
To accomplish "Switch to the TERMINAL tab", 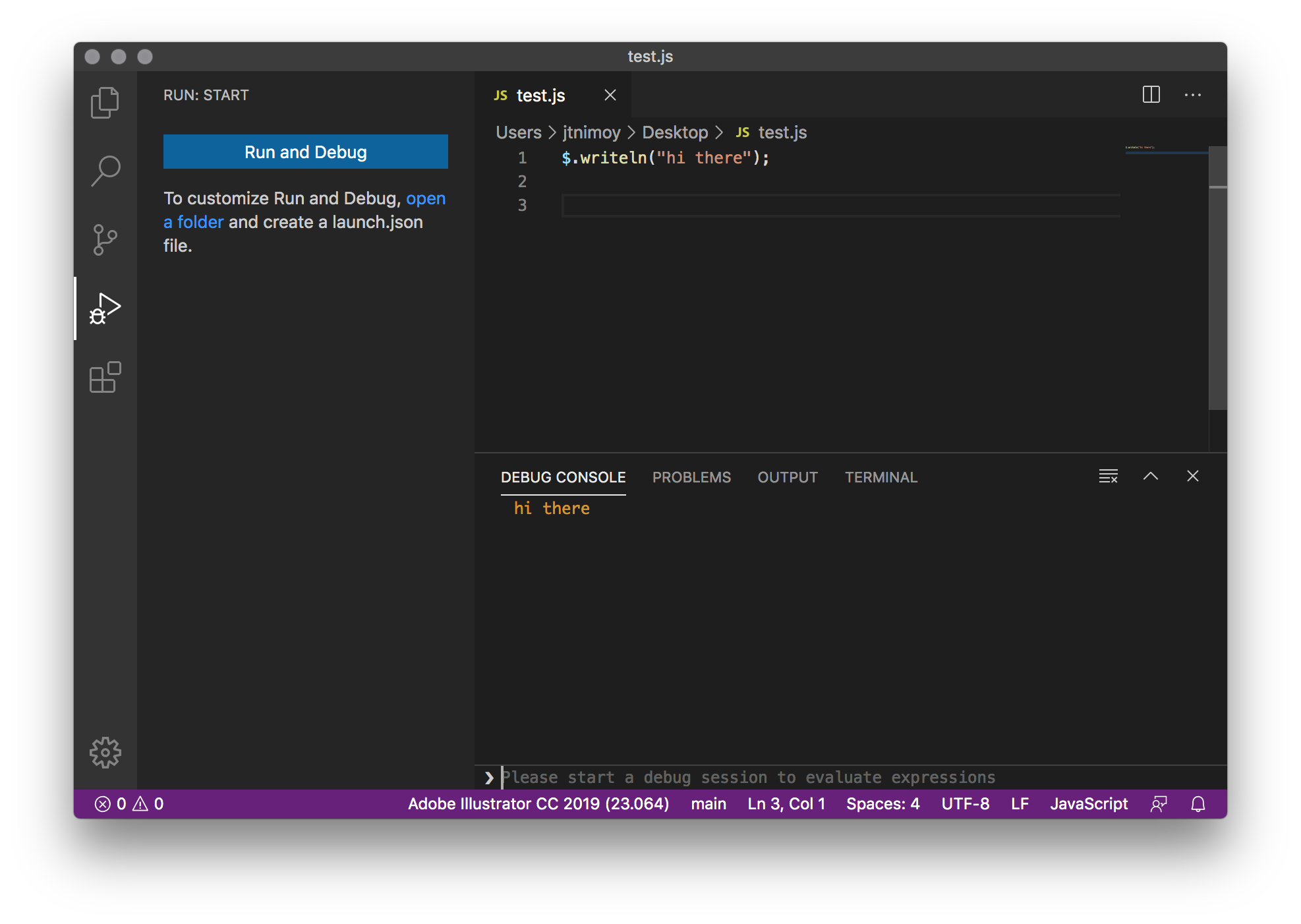I will [881, 477].
